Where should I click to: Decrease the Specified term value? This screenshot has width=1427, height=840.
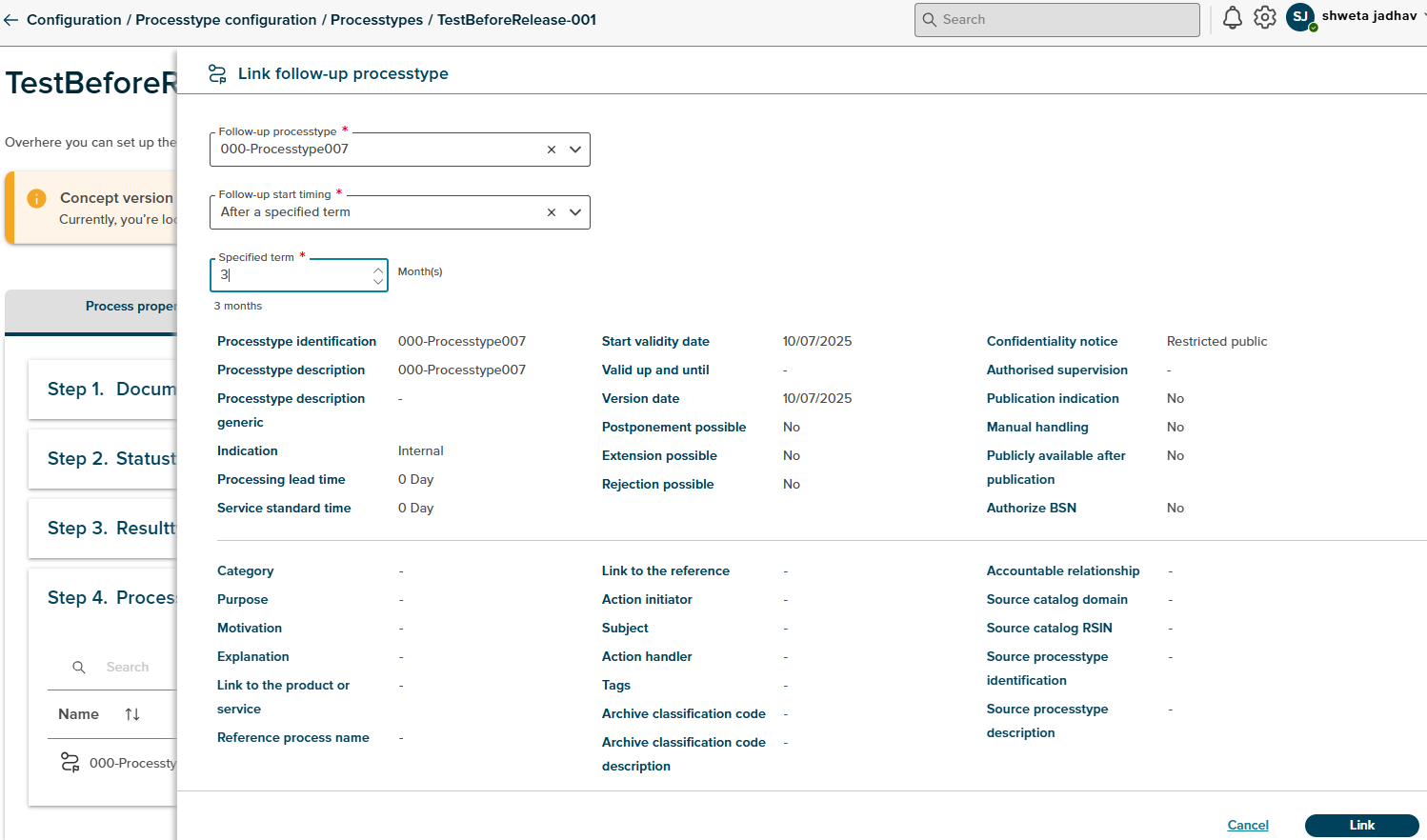point(378,281)
